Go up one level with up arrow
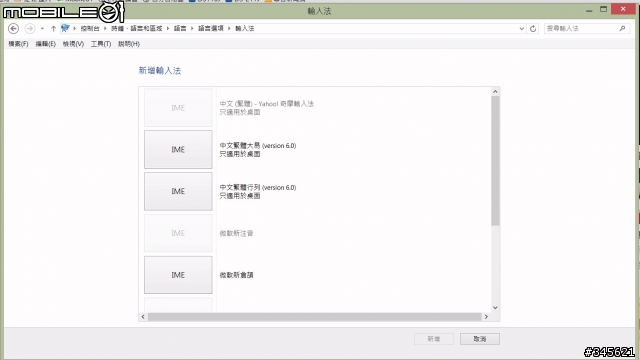This screenshot has width=640, height=360. [53, 29]
